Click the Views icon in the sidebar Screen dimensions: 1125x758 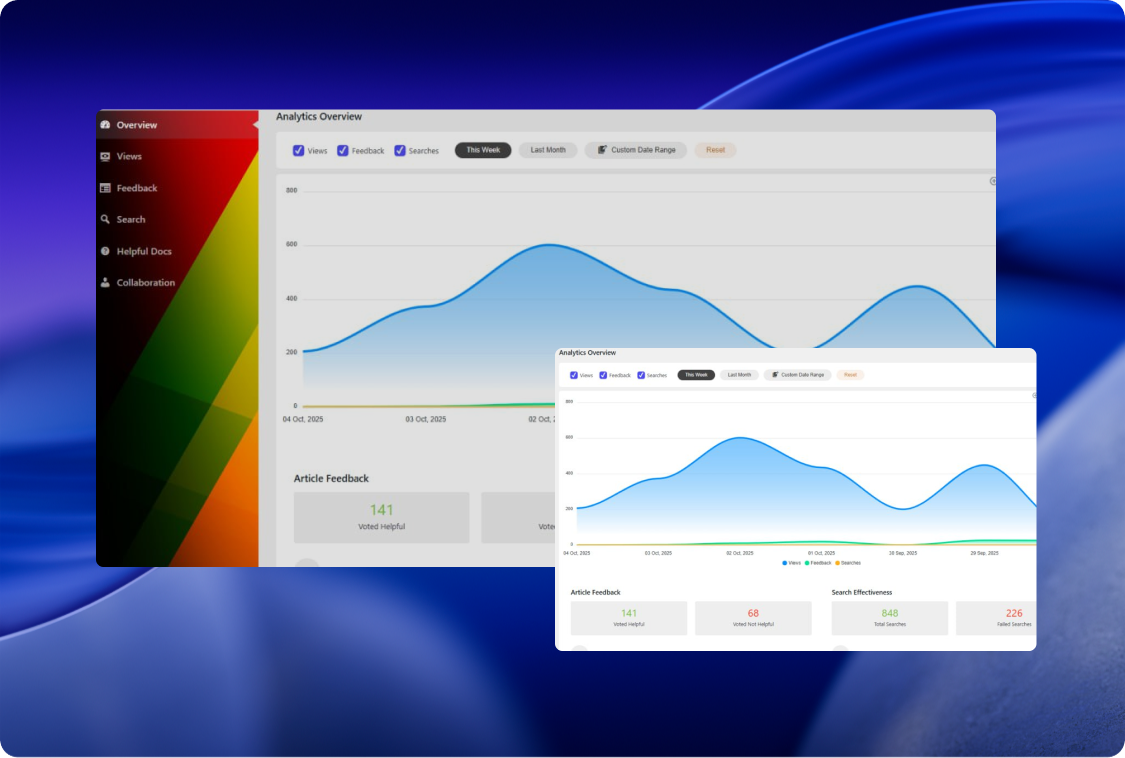tap(105, 157)
